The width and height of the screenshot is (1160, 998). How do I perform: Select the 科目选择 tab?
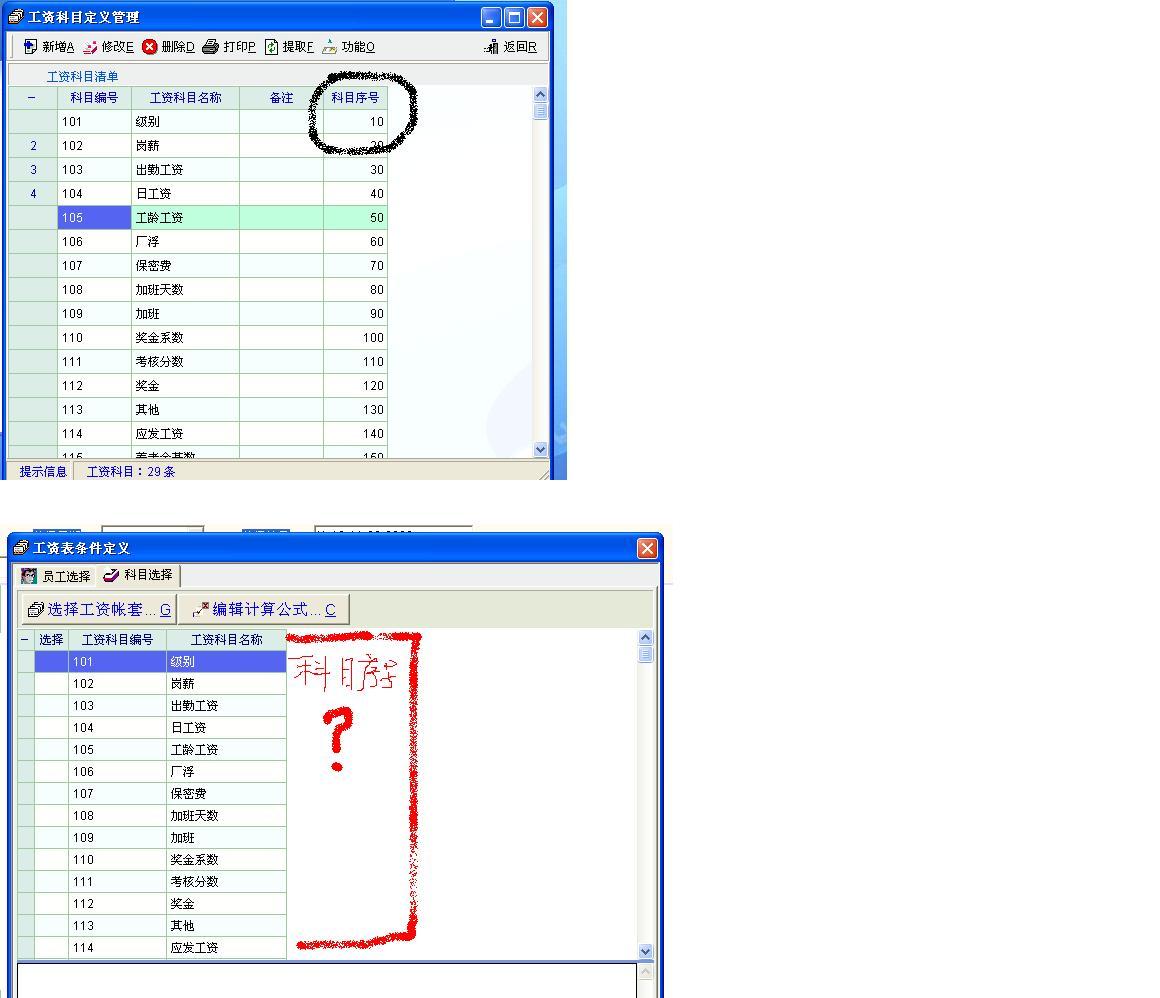coord(139,575)
